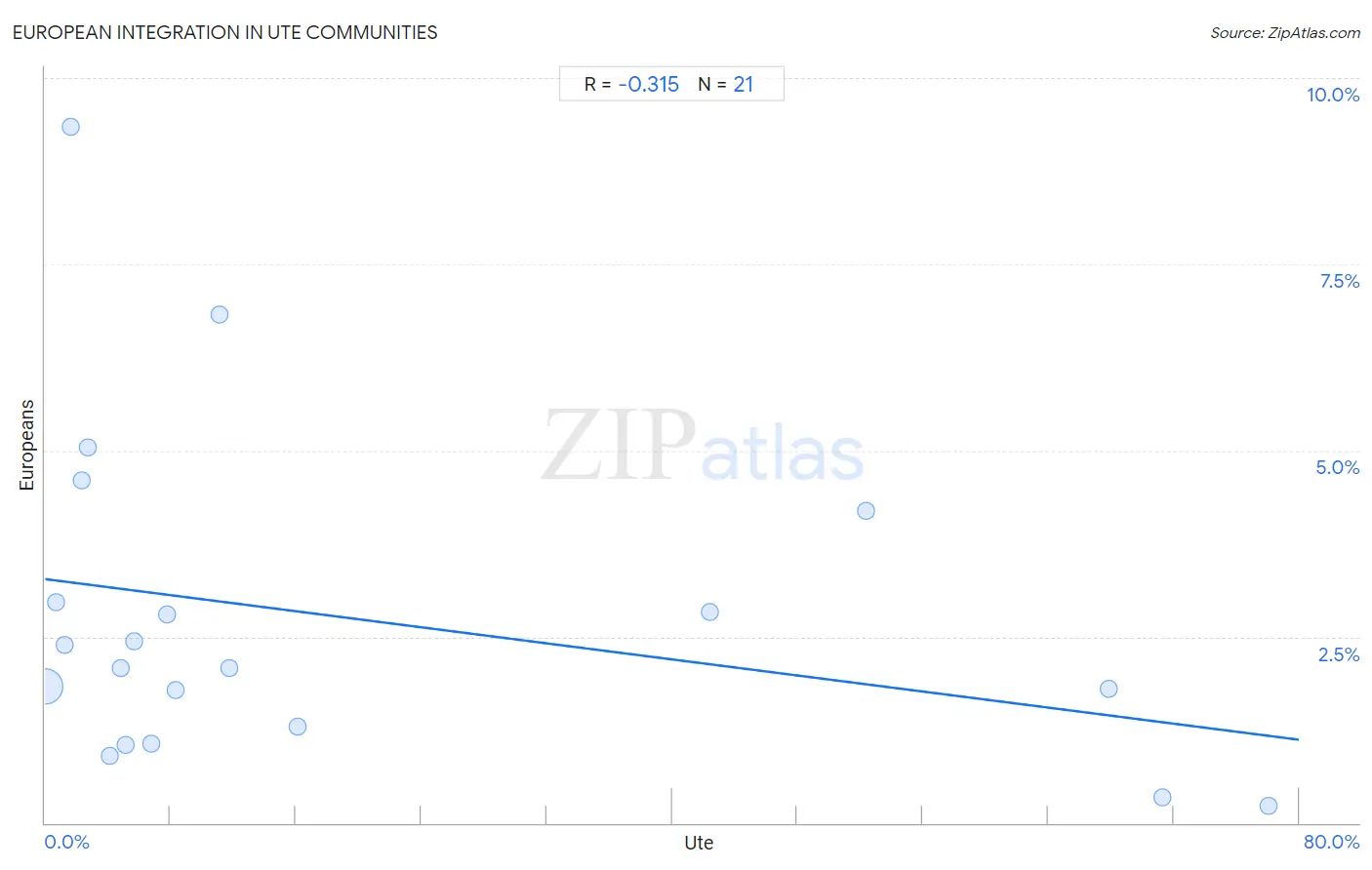Click the rightmost data point near 80% Ute

(1269, 806)
